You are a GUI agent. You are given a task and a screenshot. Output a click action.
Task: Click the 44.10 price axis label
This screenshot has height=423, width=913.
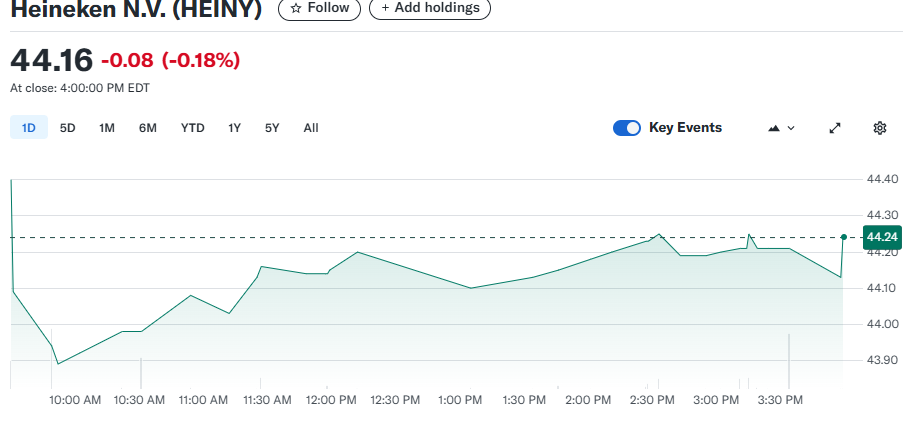click(x=882, y=288)
